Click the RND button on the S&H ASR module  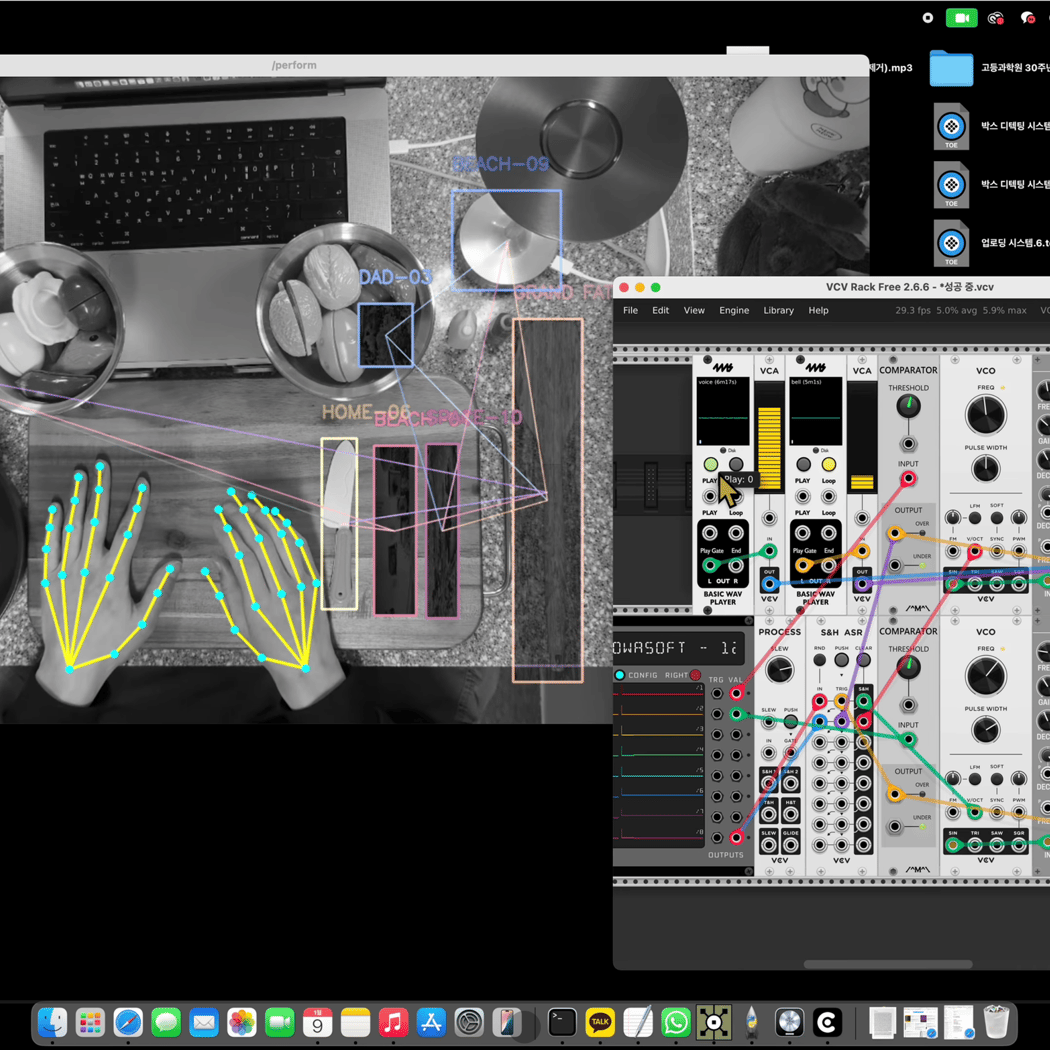pyautogui.click(x=819, y=660)
